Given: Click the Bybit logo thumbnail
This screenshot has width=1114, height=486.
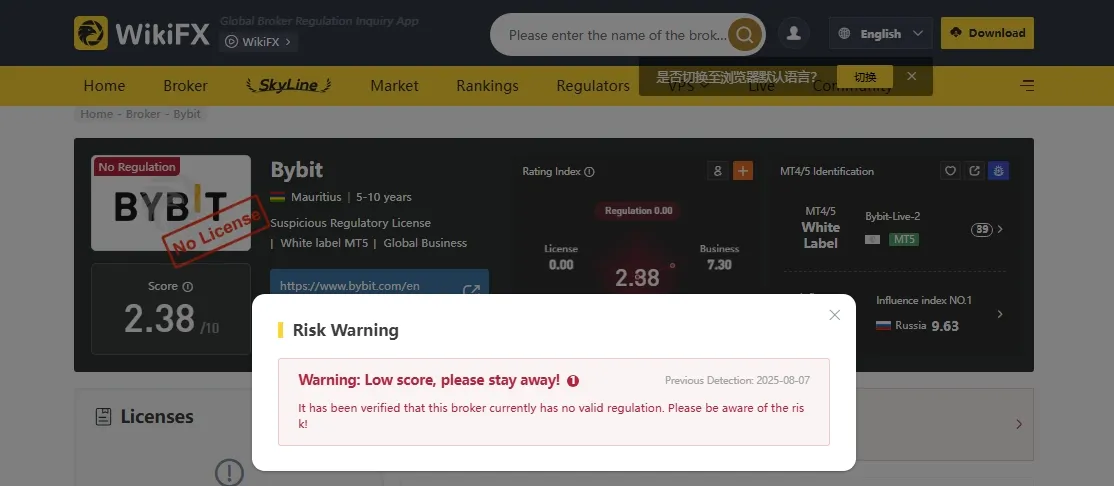Looking at the screenshot, I should [171, 203].
